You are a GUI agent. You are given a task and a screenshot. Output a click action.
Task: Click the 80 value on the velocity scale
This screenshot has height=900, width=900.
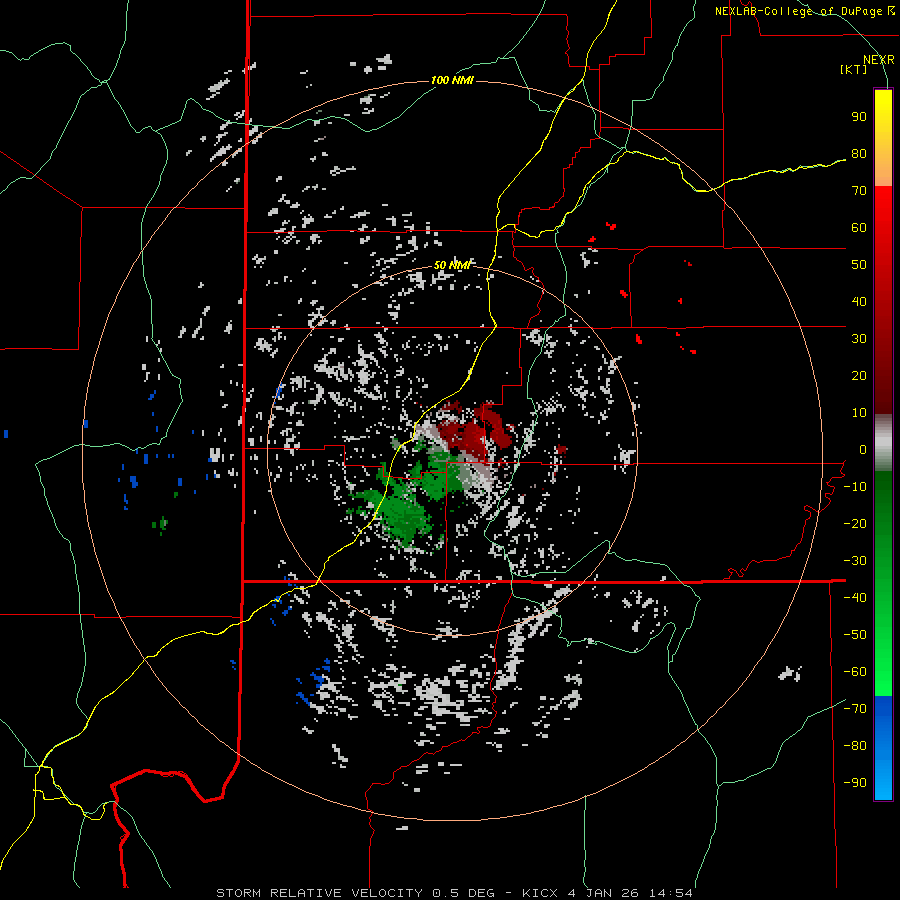coord(859,154)
